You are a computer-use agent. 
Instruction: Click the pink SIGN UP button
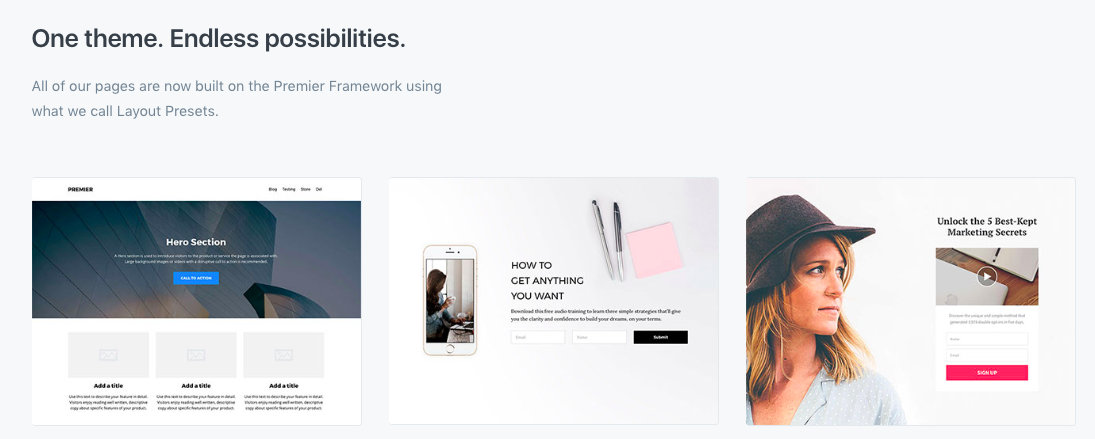[x=987, y=373]
